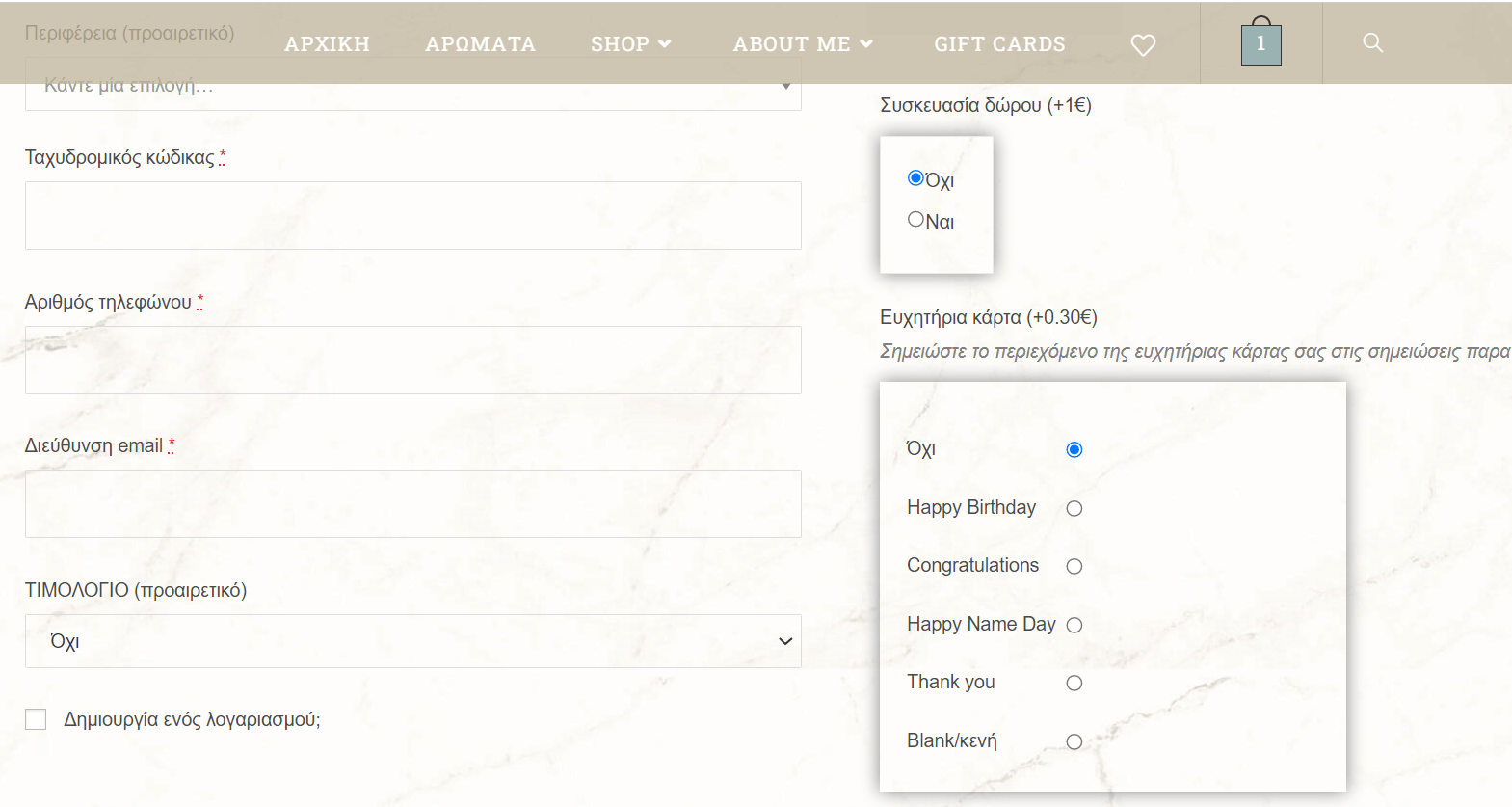The width and height of the screenshot is (1512, 807).
Task: Open the ΤΙΜΟΛΟΓΙΟ dropdown
Action: tap(412, 641)
